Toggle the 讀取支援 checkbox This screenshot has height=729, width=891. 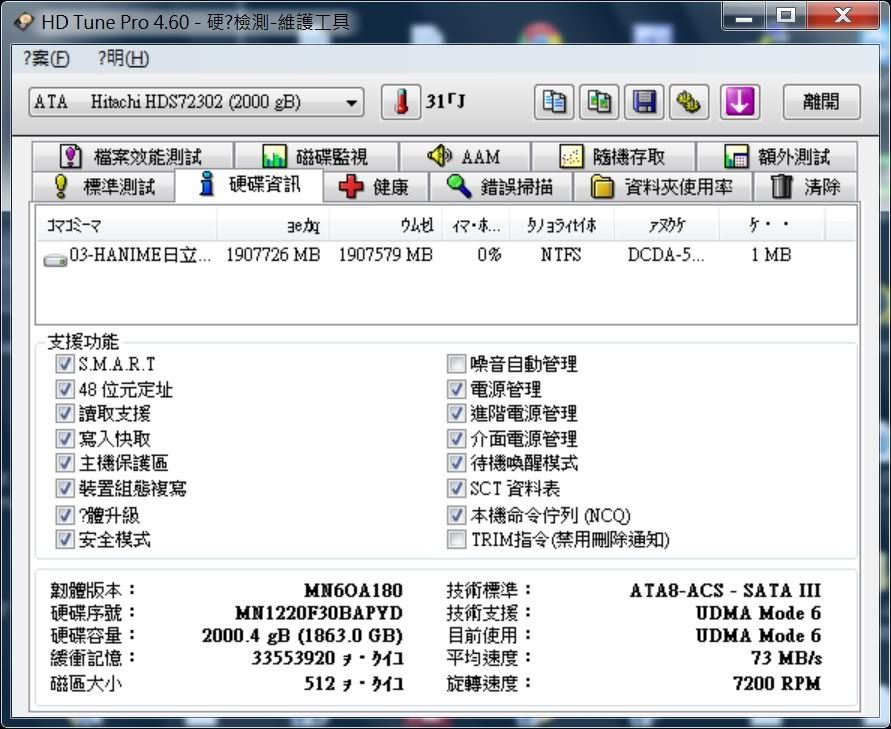point(65,414)
